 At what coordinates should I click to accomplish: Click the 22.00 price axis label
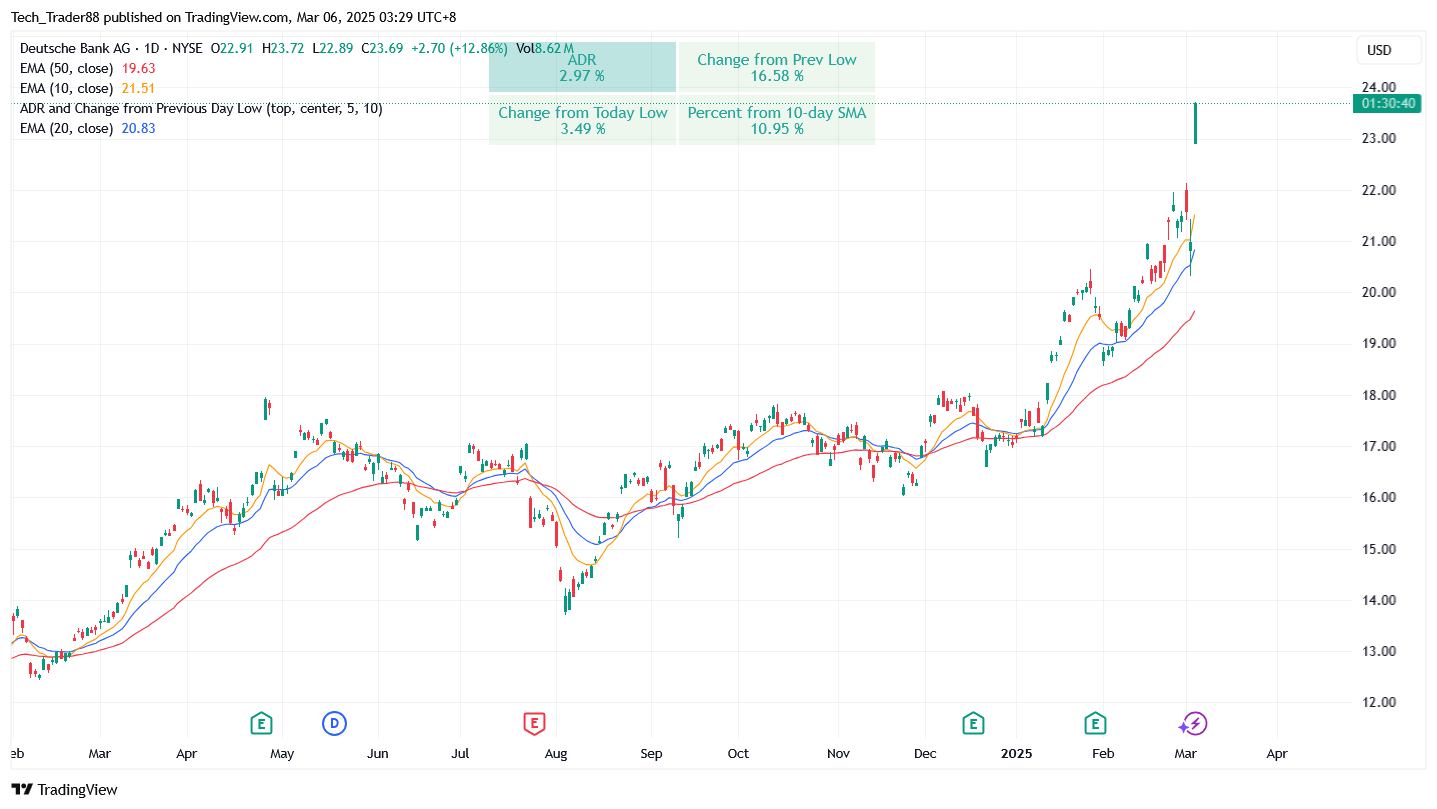coord(1377,190)
